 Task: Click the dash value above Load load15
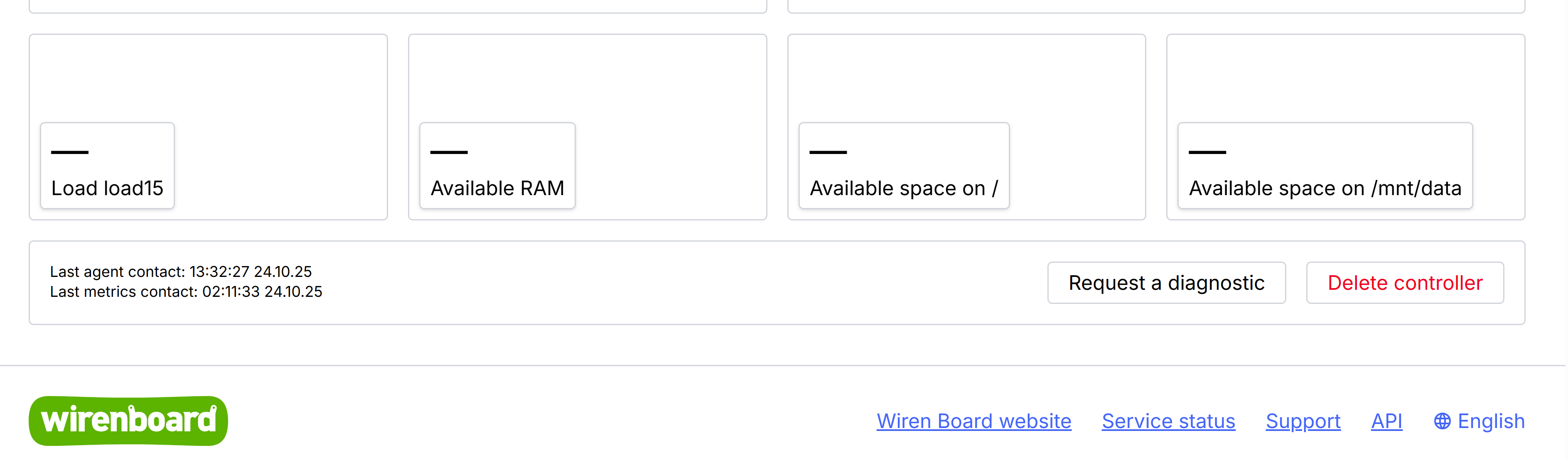click(x=69, y=152)
